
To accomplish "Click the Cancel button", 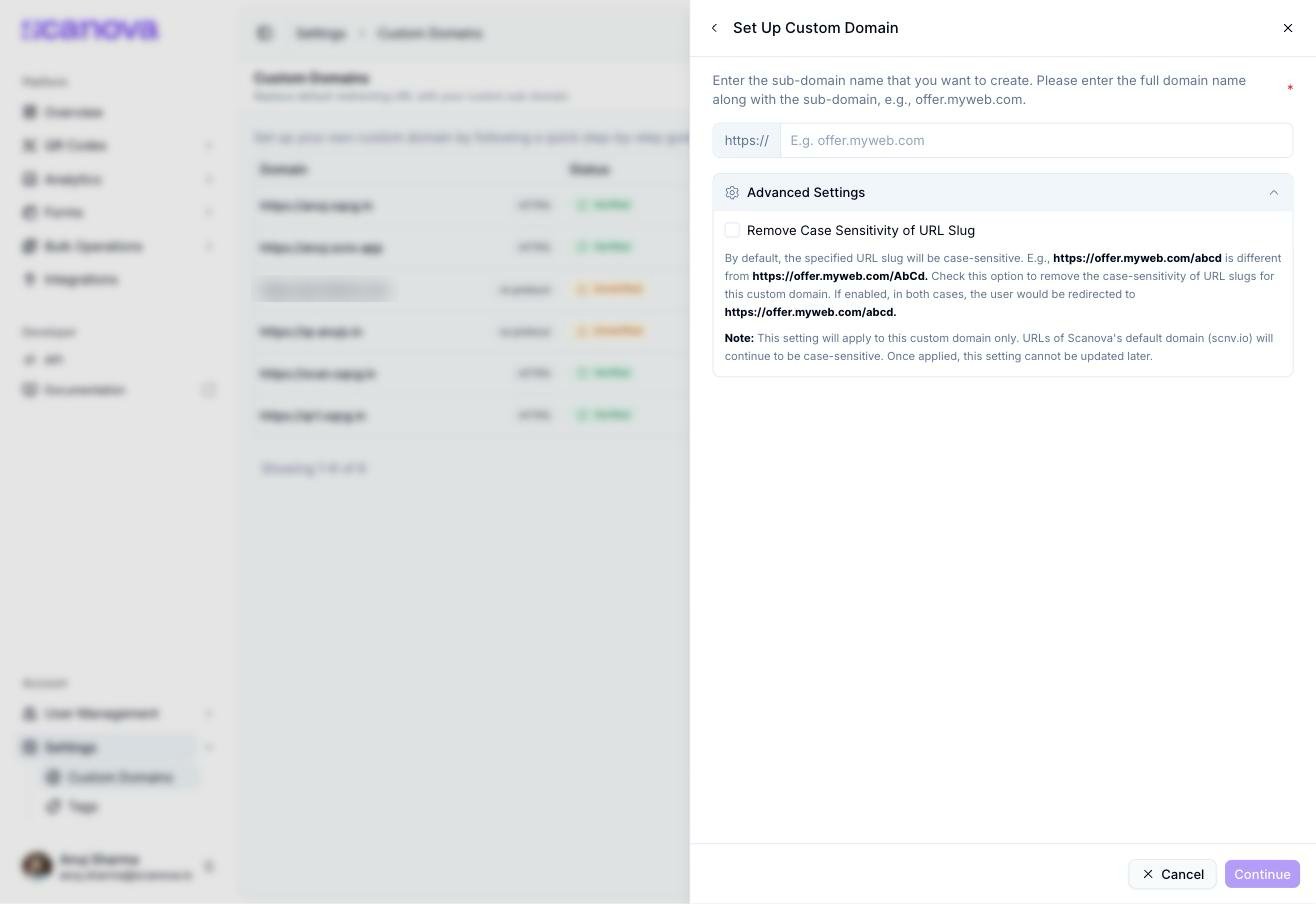I will coord(1172,874).
